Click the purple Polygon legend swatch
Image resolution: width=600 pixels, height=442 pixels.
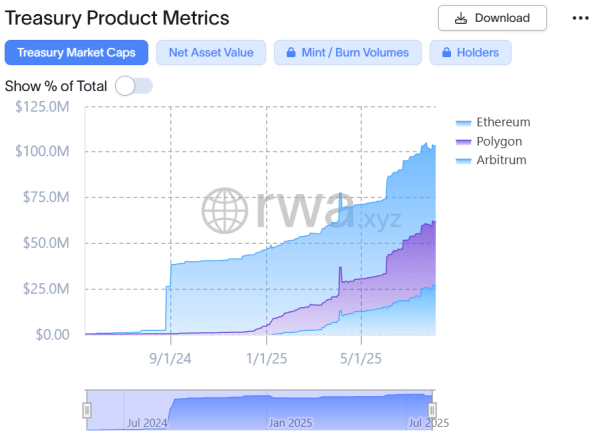tap(463, 141)
